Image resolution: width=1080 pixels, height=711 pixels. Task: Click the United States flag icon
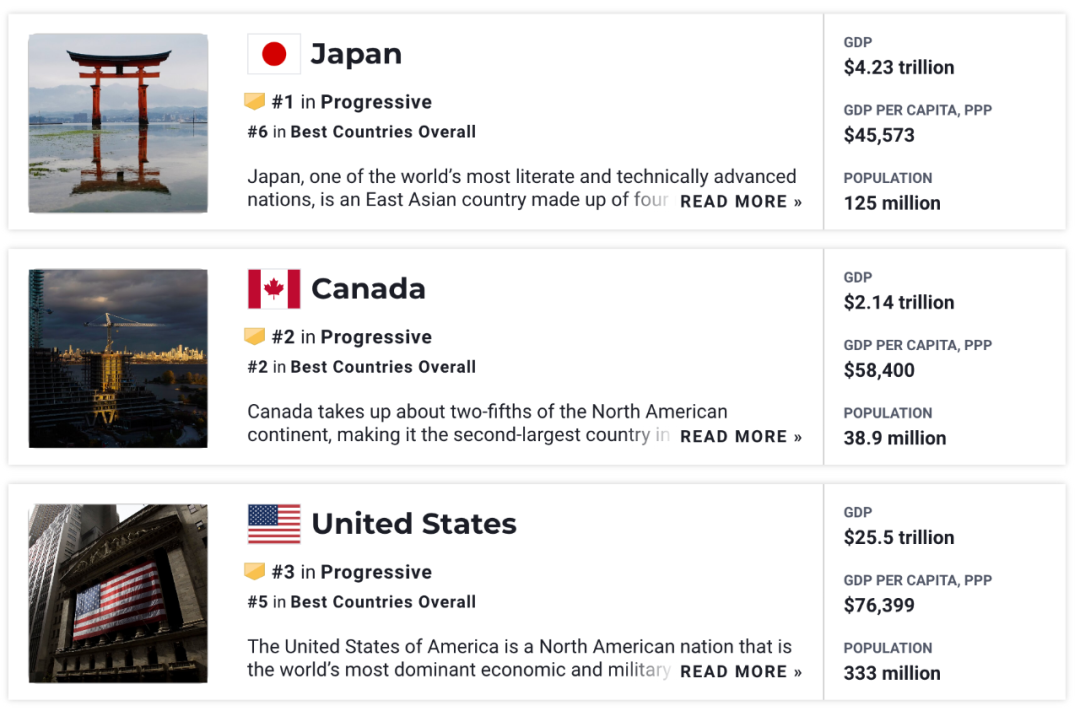click(274, 524)
